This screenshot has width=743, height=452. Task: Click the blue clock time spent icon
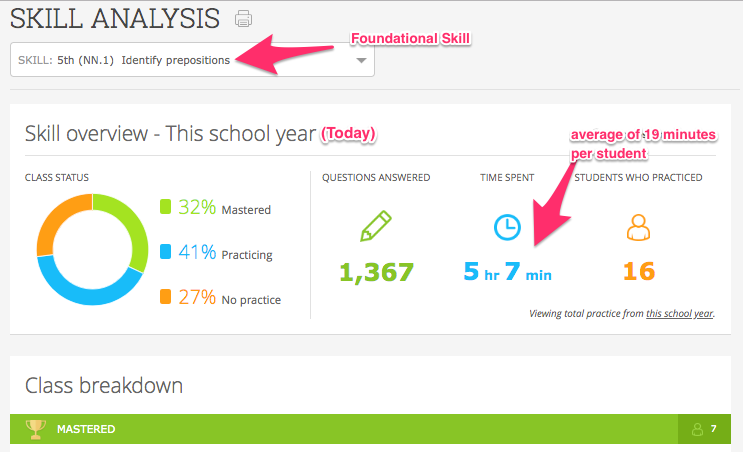[508, 228]
